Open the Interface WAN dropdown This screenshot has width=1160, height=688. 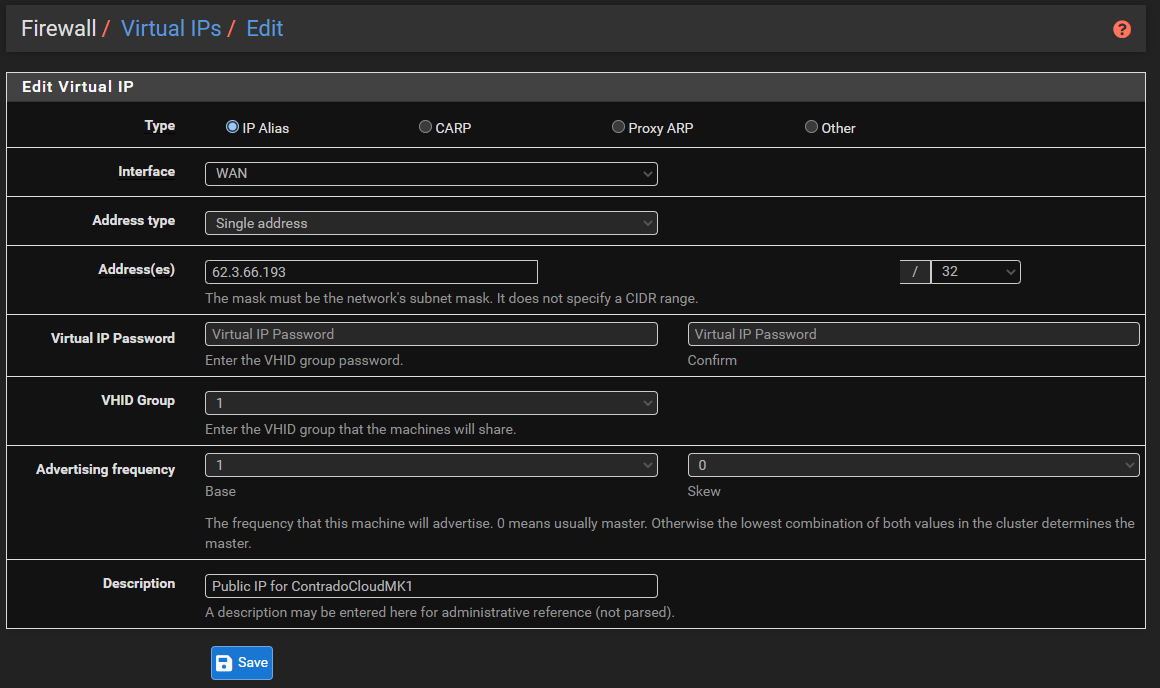tap(431, 174)
